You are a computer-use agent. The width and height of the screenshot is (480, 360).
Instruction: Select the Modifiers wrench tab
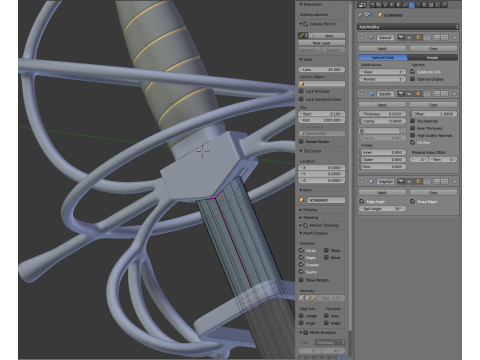[412, 5]
